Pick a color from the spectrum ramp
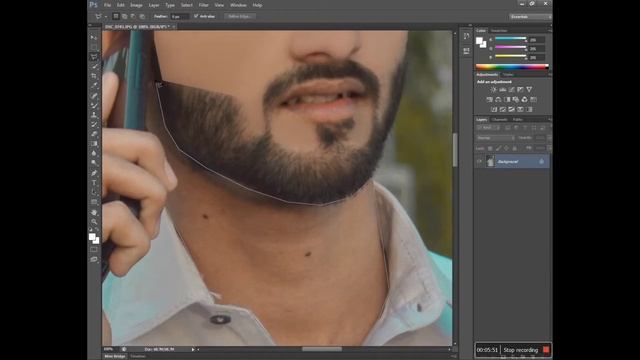The width and height of the screenshot is (640, 360). point(512,67)
